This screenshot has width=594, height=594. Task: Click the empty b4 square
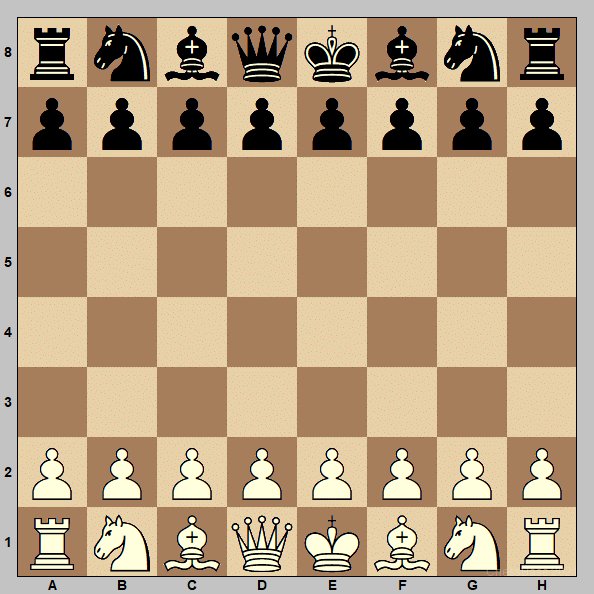122,333
